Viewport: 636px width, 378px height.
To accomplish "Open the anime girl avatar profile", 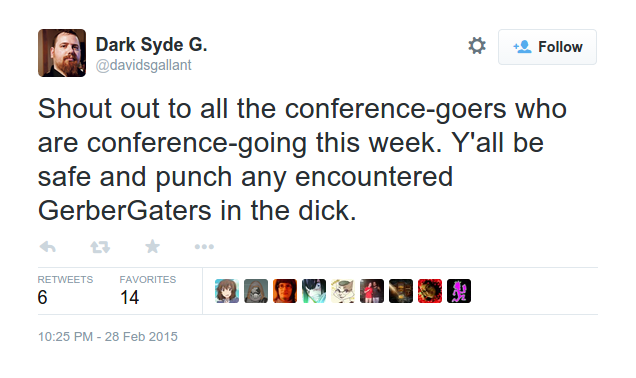I will pos(227,291).
